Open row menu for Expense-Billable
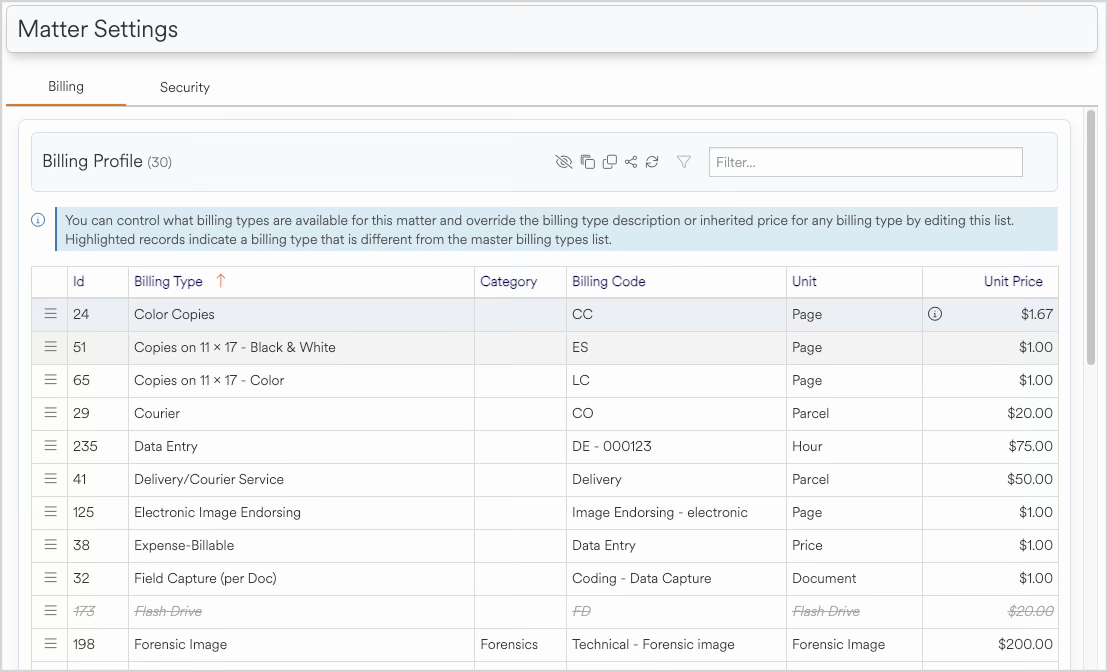This screenshot has width=1108, height=672. pyautogui.click(x=50, y=545)
